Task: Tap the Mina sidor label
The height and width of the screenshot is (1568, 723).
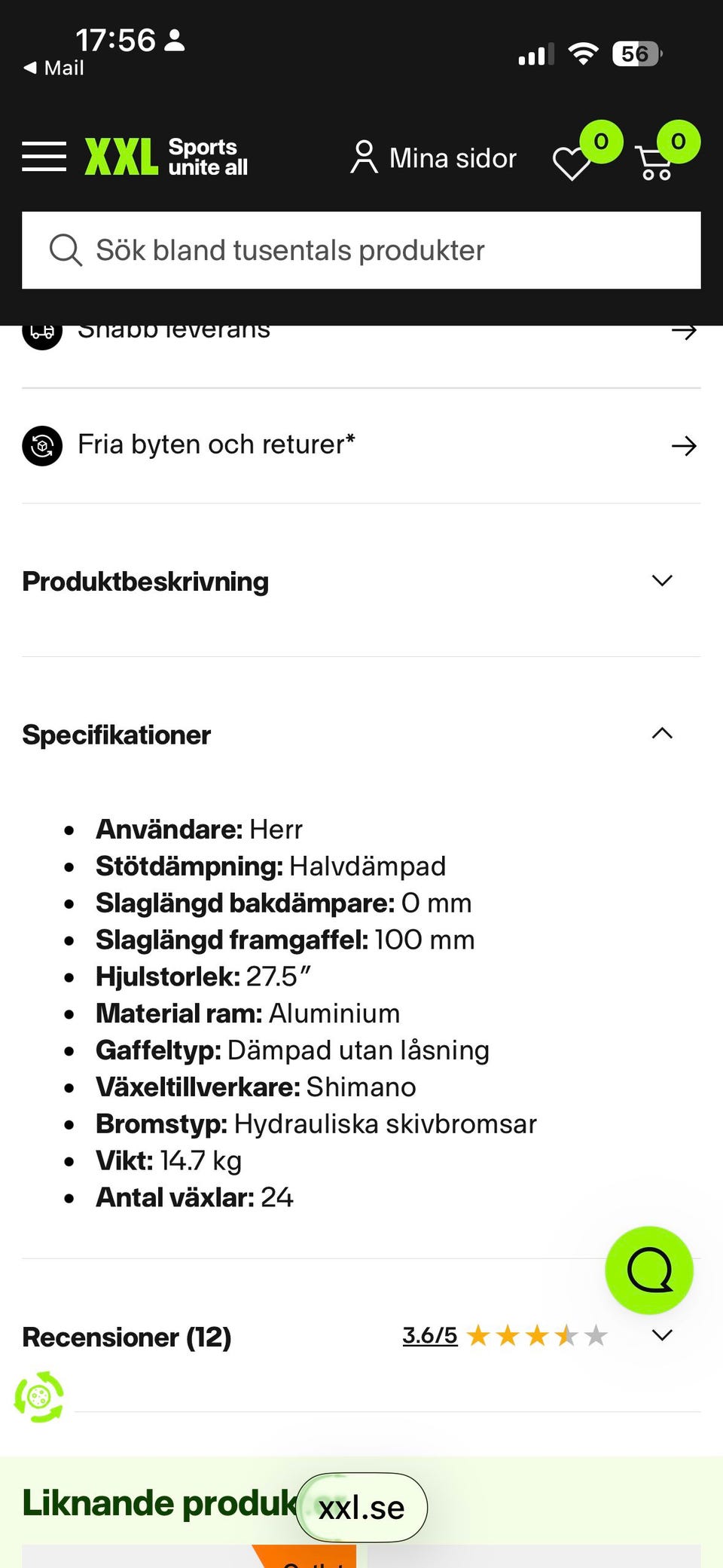Action: [453, 158]
